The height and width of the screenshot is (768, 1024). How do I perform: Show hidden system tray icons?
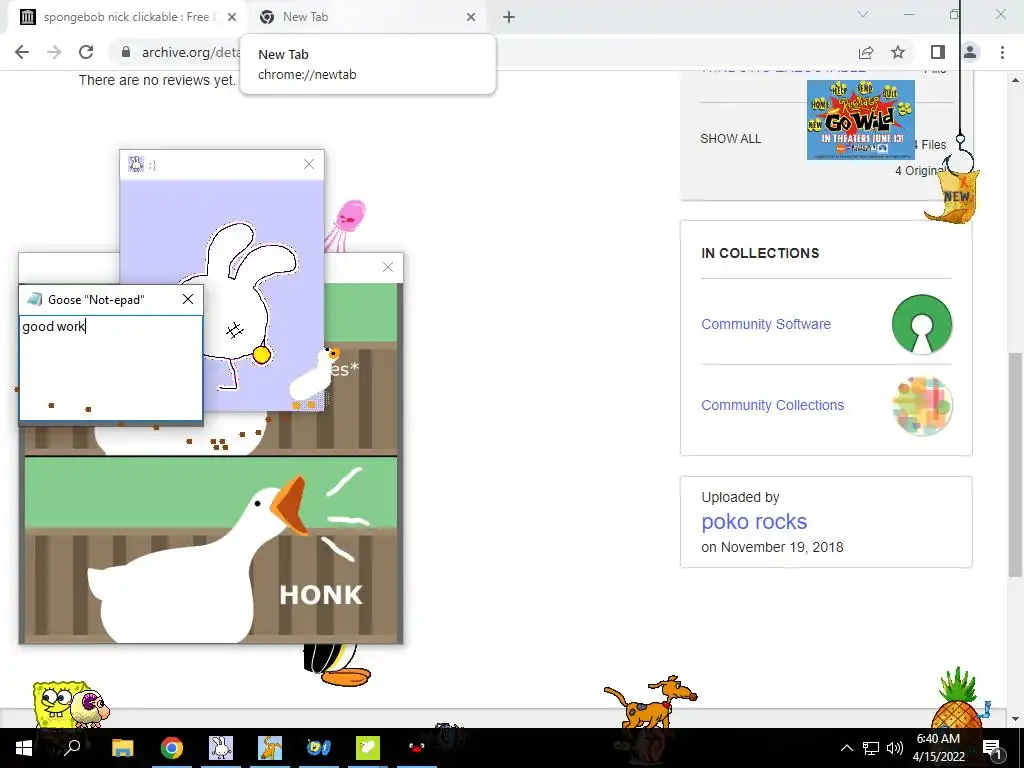click(x=846, y=748)
